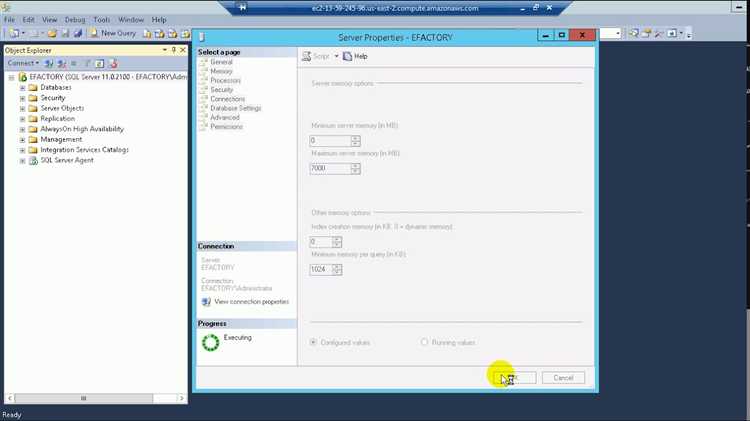Close the Object Explorer panel
Image resolution: width=750 pixels, height=421 pixels.
(x=183, y=50)
